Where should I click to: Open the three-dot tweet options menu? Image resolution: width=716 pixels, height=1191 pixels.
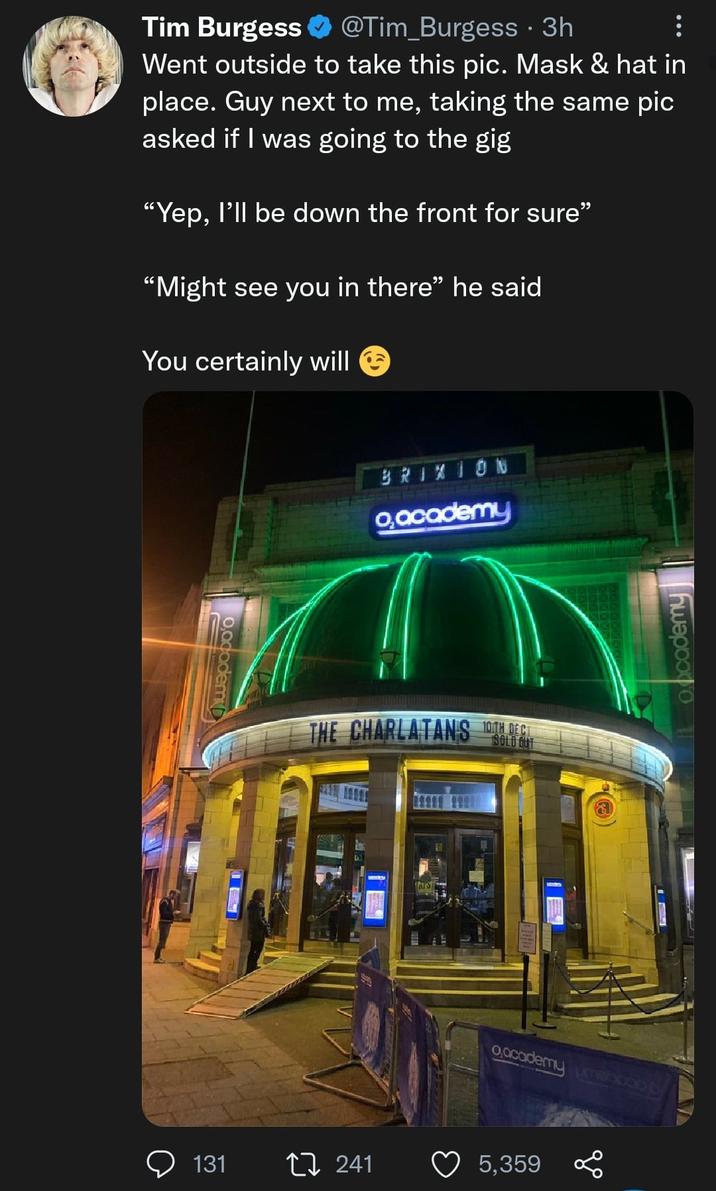[678, 27]
